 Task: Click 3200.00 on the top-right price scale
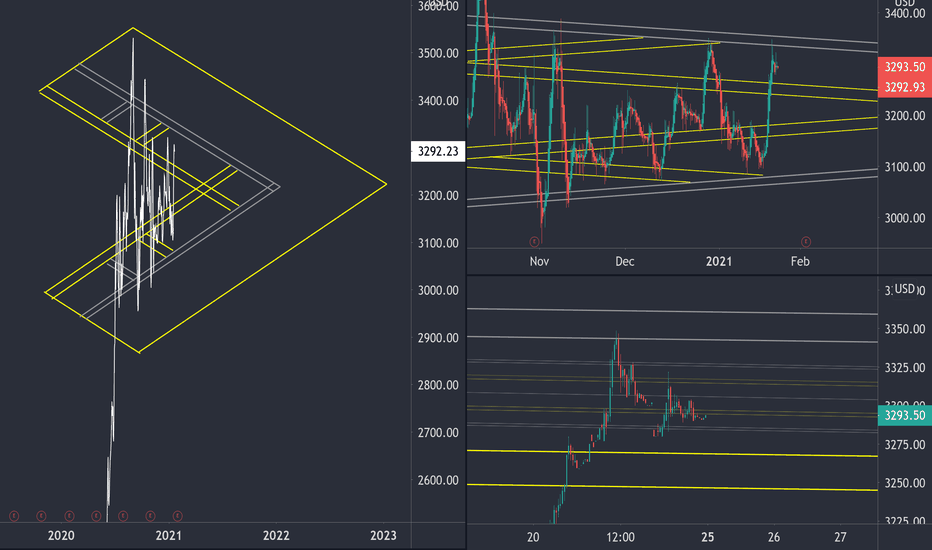tap(905, 116)
